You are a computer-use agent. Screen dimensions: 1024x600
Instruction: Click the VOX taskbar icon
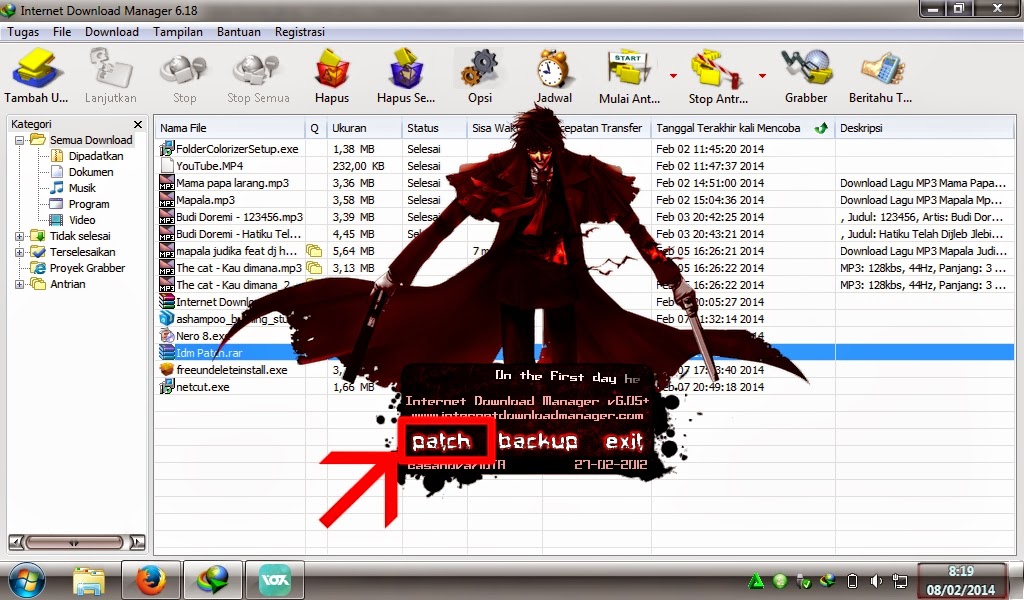(x=274, y=580)
